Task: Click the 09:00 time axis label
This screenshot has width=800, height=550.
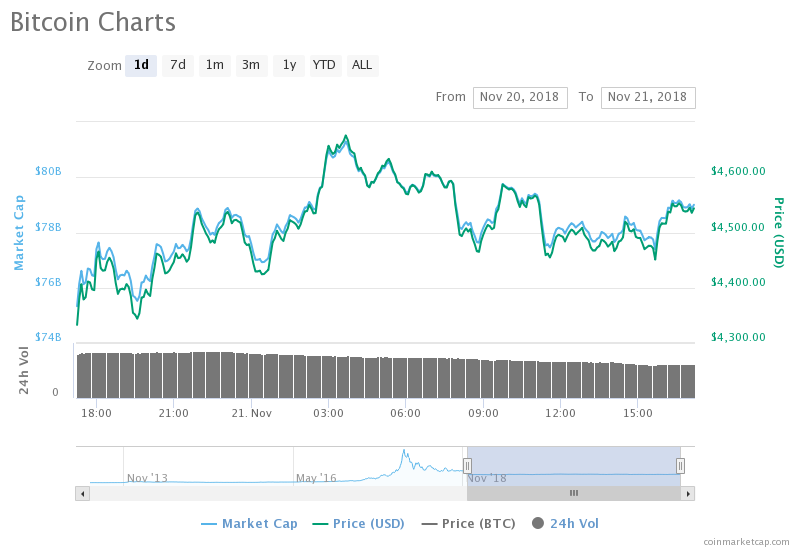Action: click(x=483, y=413)
